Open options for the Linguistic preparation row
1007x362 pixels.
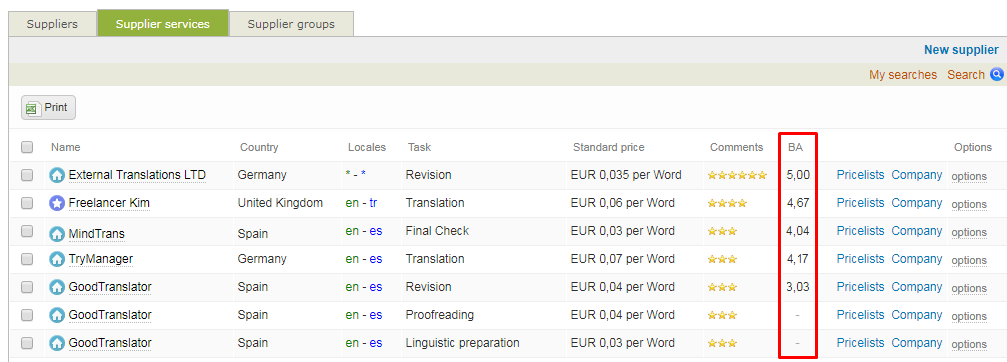point(968,345)
